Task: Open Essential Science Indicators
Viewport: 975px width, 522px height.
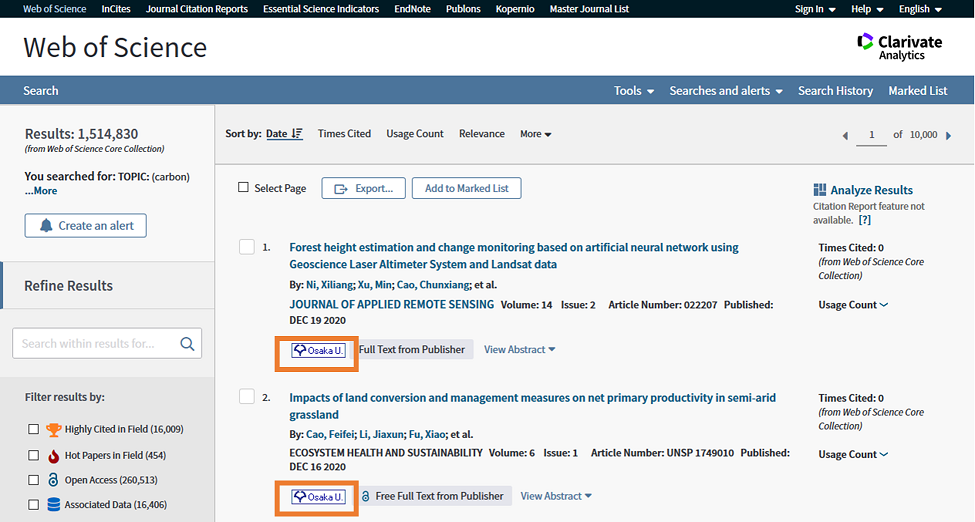Action: tap(321, 9)
